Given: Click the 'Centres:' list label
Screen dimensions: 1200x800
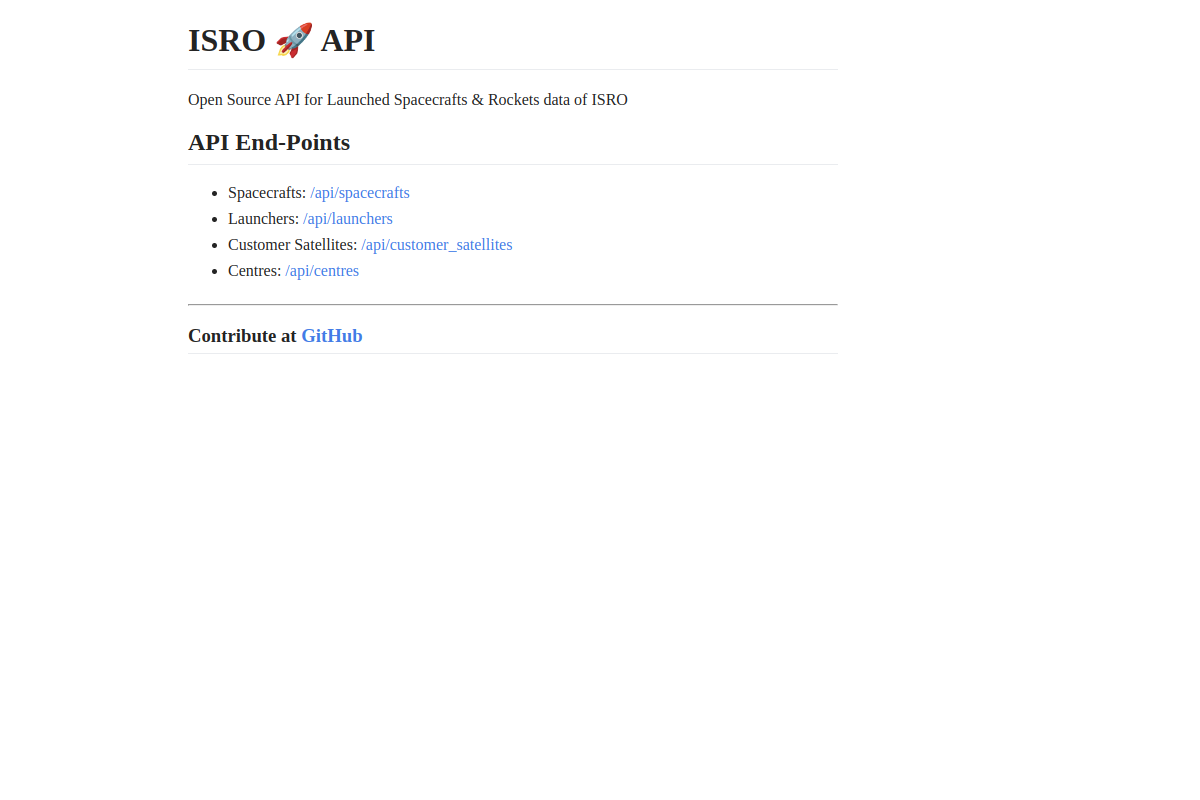Looking at the screenshot, I should (x=254, y=271).
